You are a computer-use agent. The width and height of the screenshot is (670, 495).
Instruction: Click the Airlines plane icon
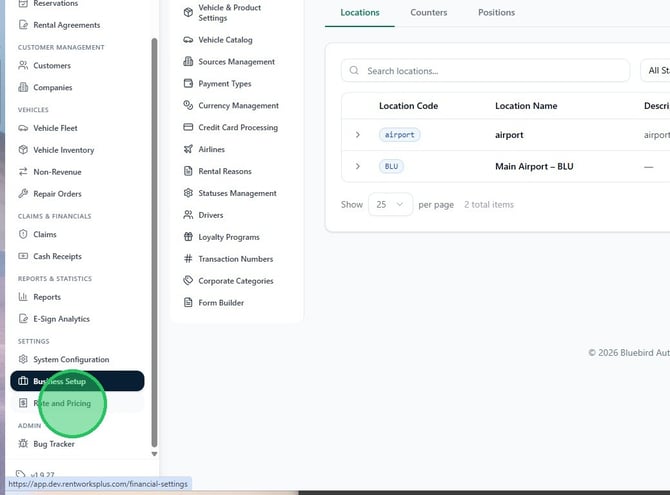pyautogui.click(x=188, y=149)
